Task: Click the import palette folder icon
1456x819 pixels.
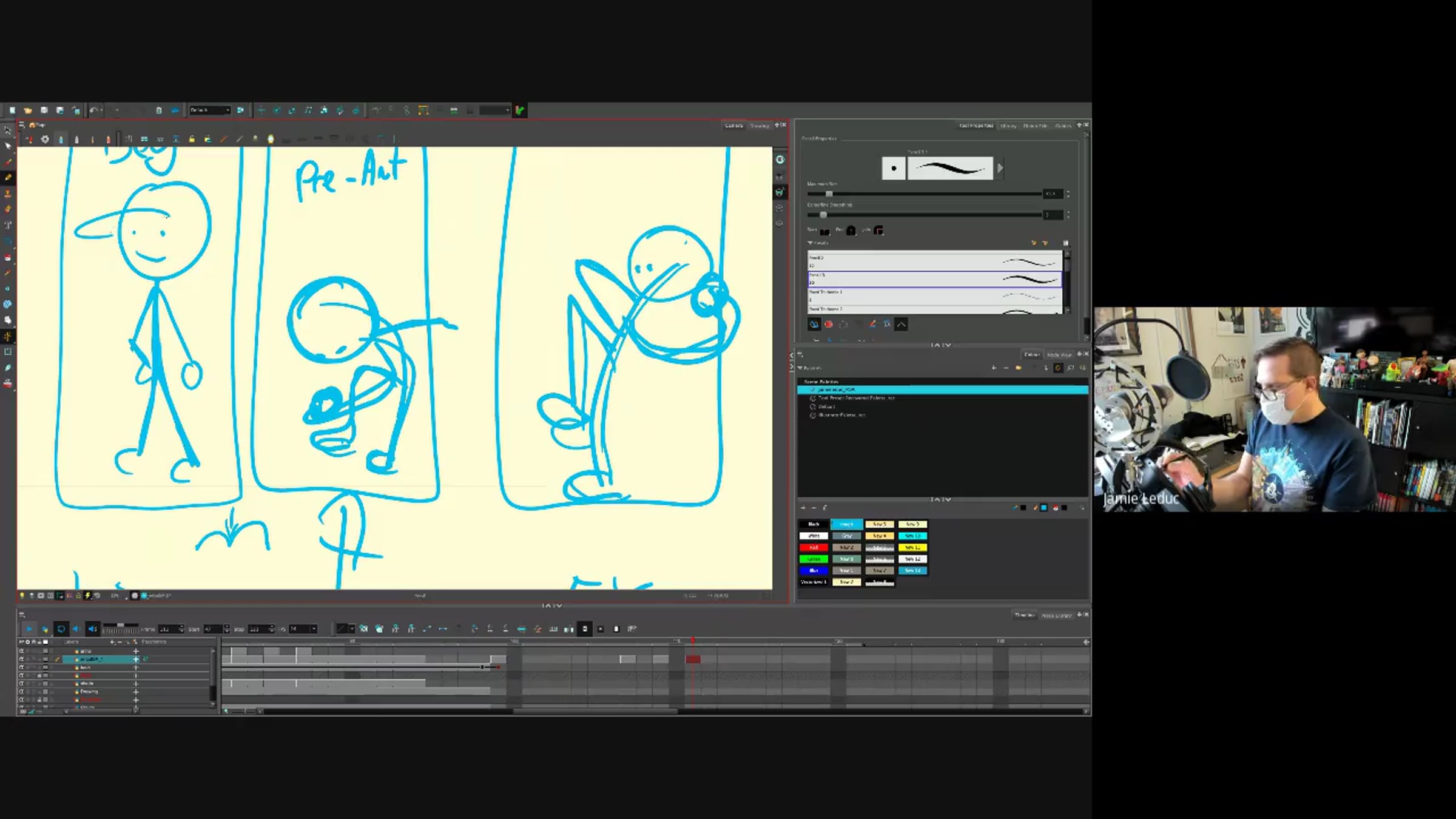Action: pyautogui.click(x=1019, y=368)
